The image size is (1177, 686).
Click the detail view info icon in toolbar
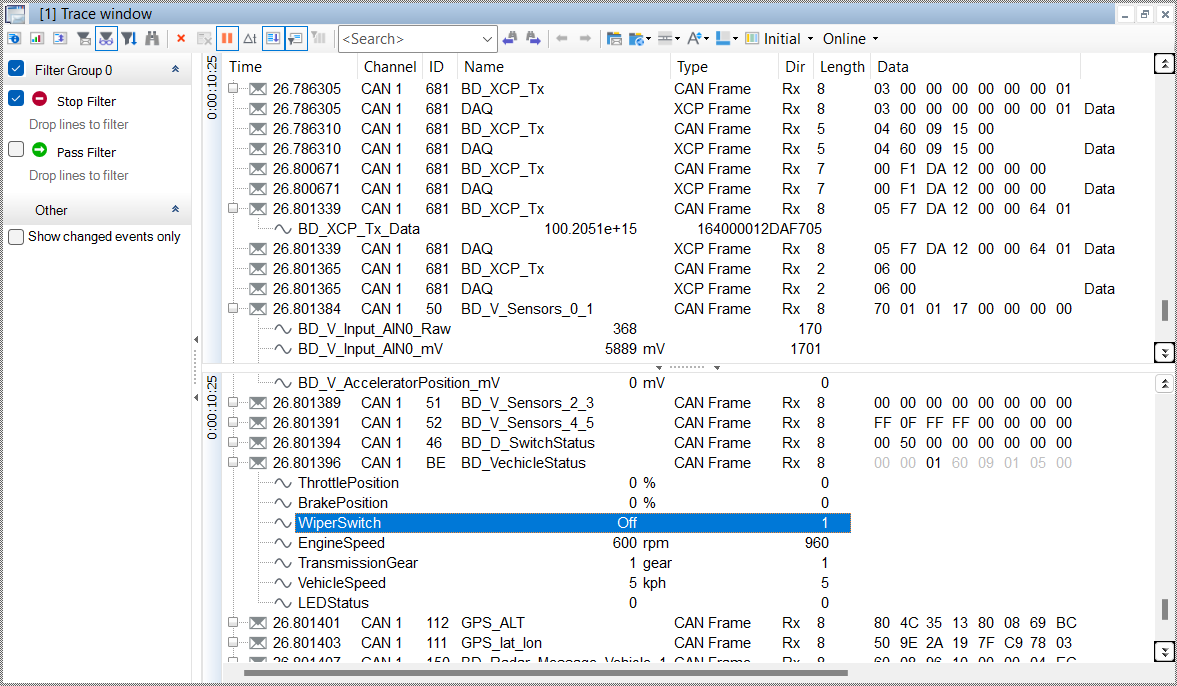14,38
